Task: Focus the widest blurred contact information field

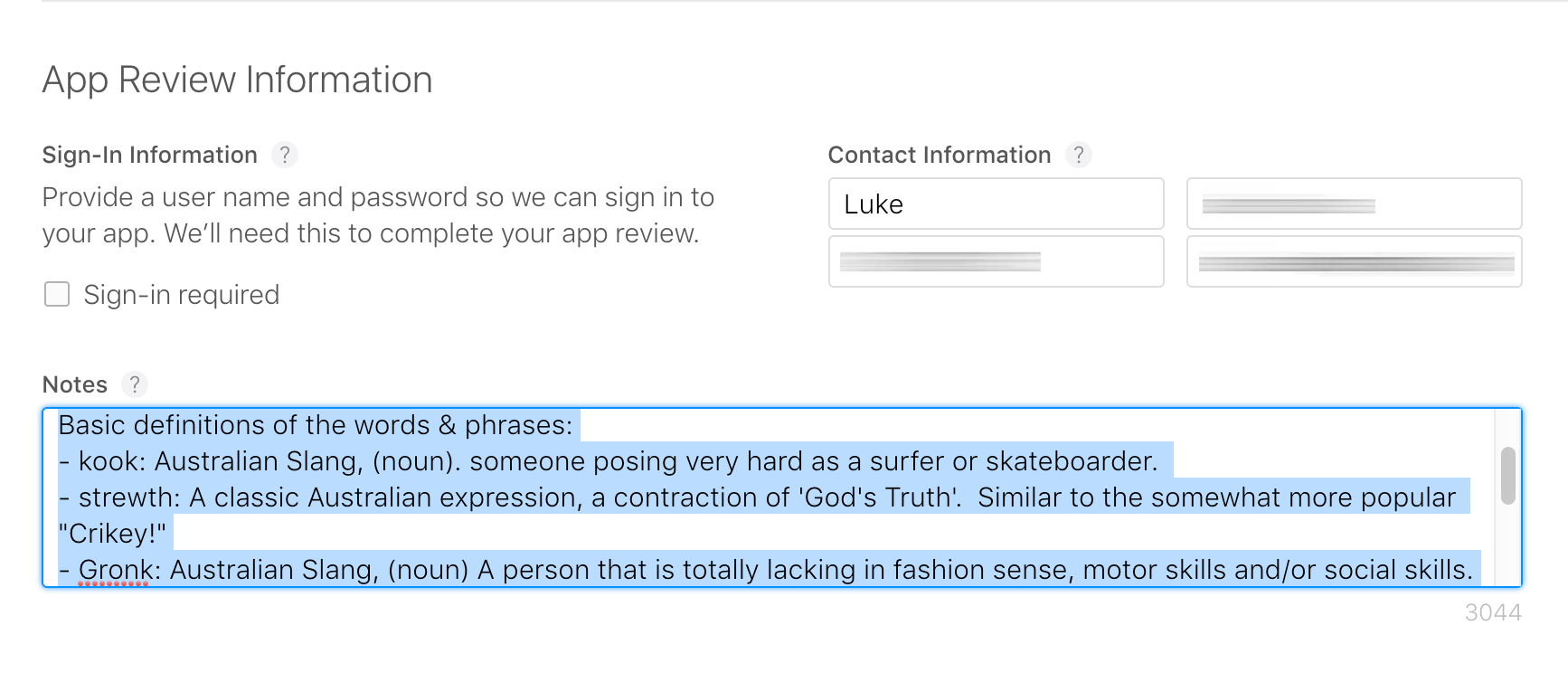Action: [1354, 262]
